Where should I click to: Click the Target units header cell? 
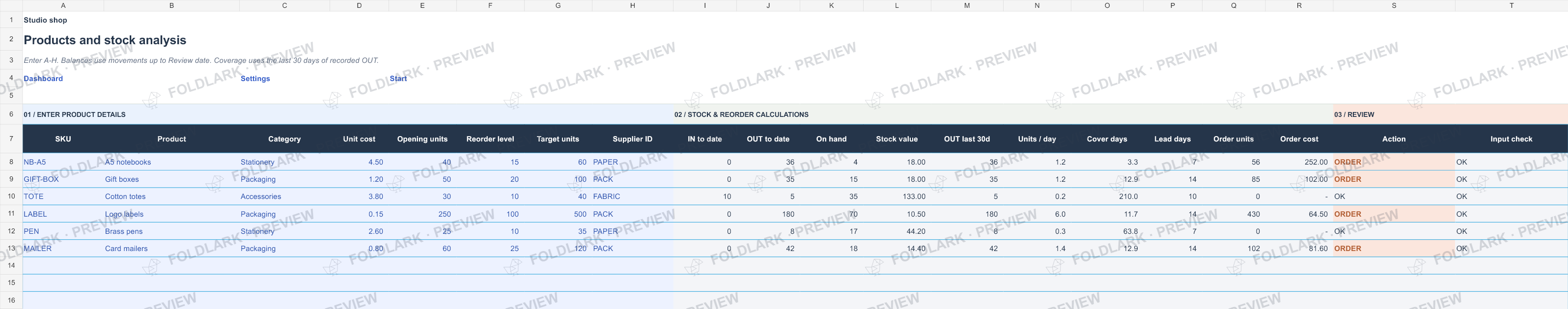[x=558, y=139]
